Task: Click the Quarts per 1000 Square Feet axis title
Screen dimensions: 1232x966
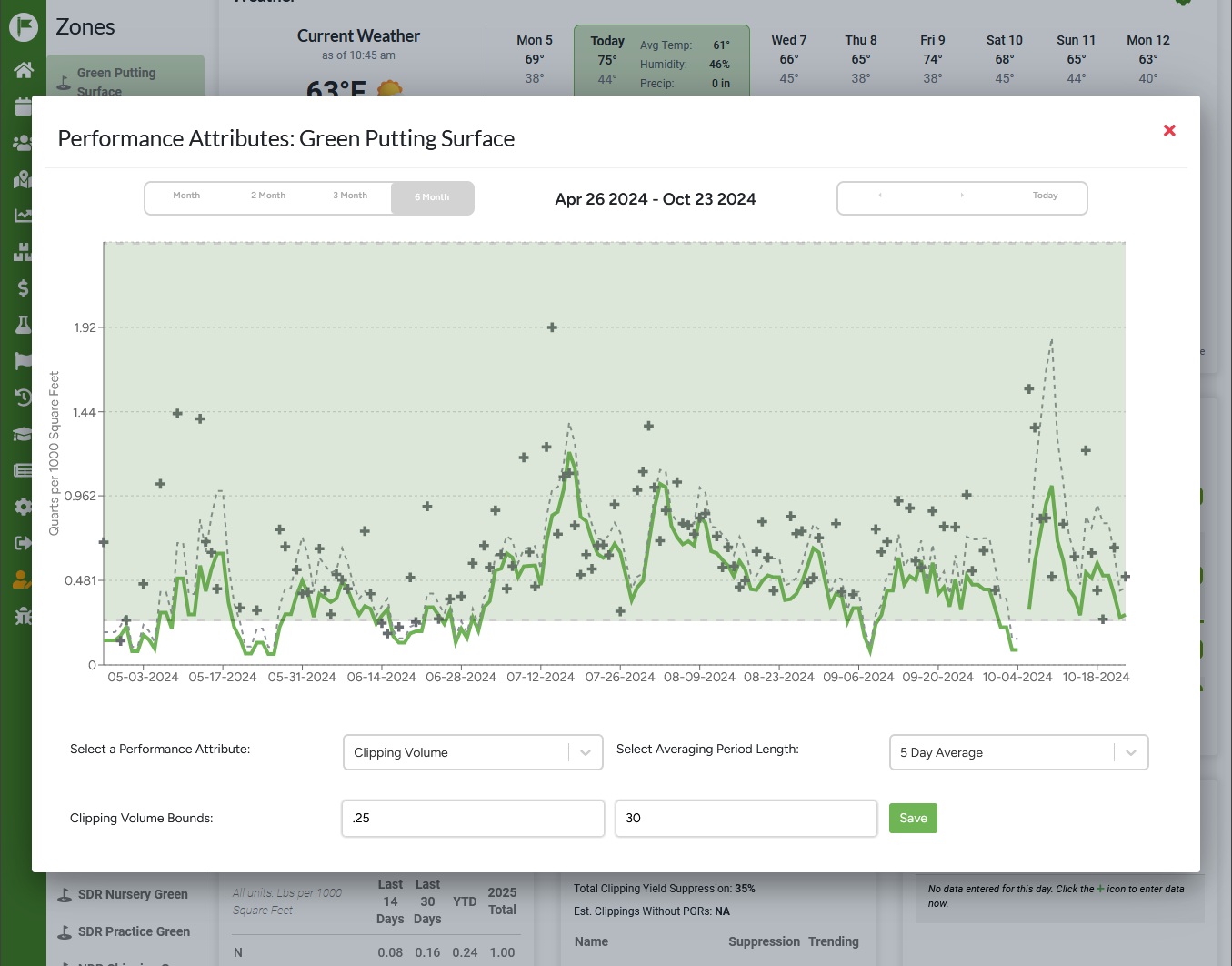Action: (55, 453)
